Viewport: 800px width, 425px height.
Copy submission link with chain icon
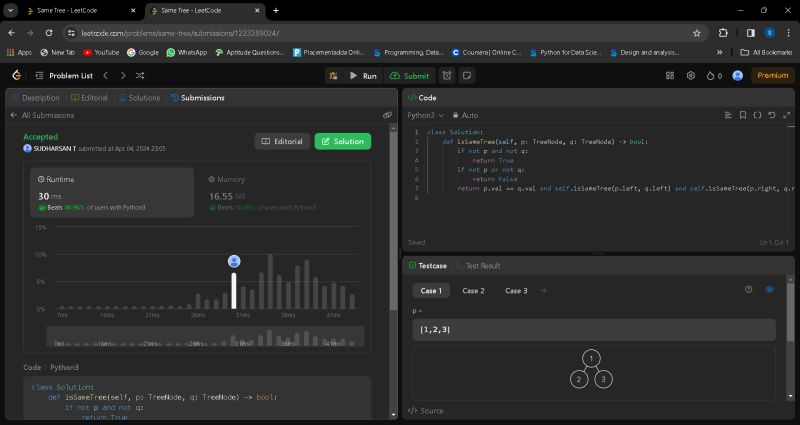[387, 115]
